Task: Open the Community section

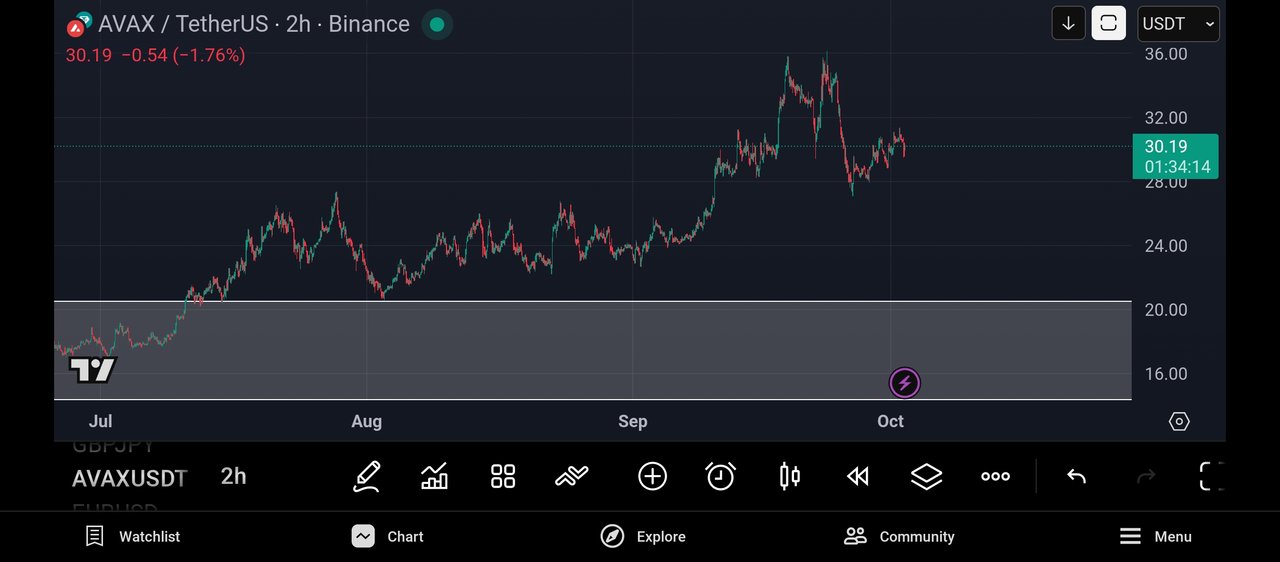Action: pyautogui.click(x=899, y=537)
